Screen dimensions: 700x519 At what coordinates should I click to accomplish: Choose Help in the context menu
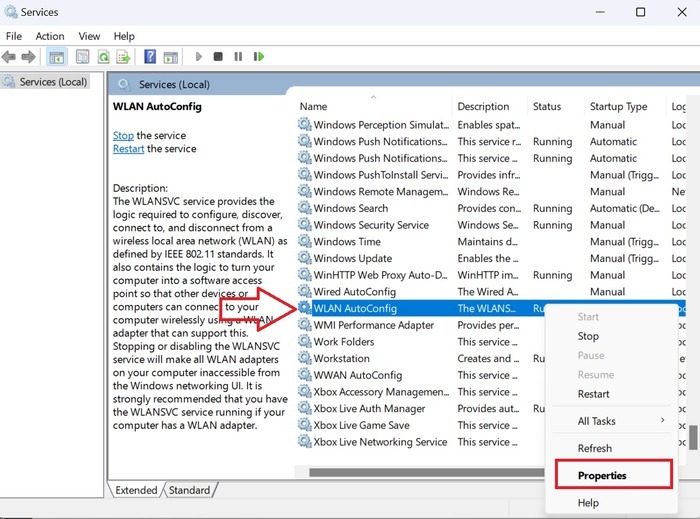[x=588, y=503]
